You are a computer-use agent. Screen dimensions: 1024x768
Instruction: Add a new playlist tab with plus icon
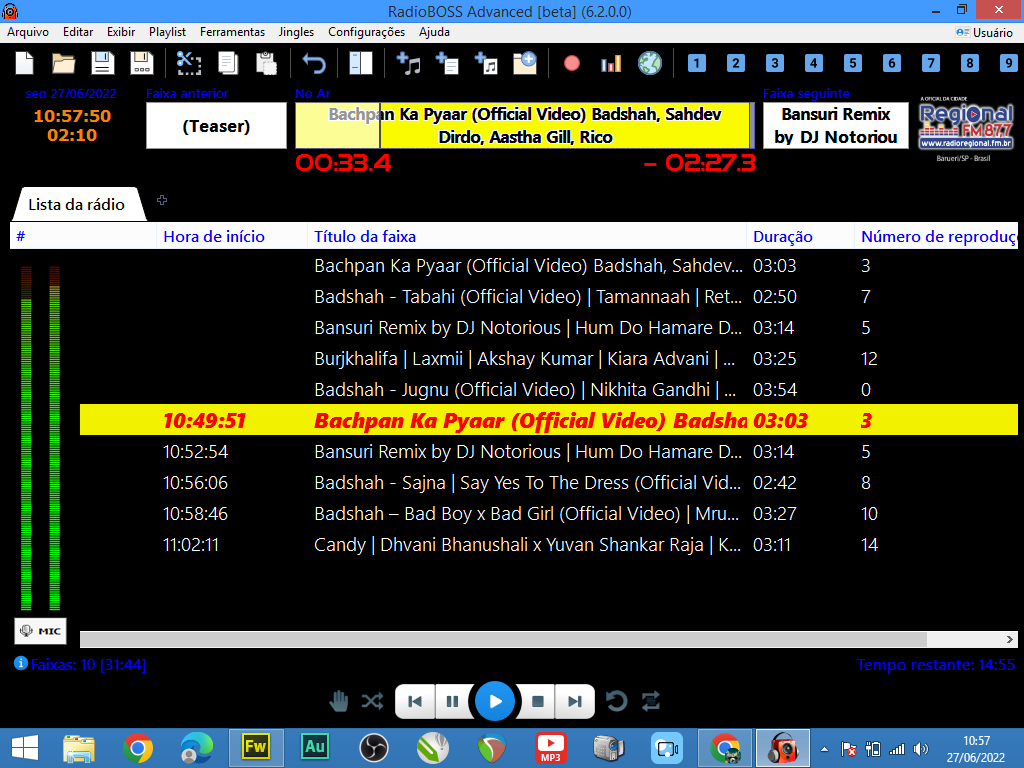pyautogui.click(x=162, y=200)
